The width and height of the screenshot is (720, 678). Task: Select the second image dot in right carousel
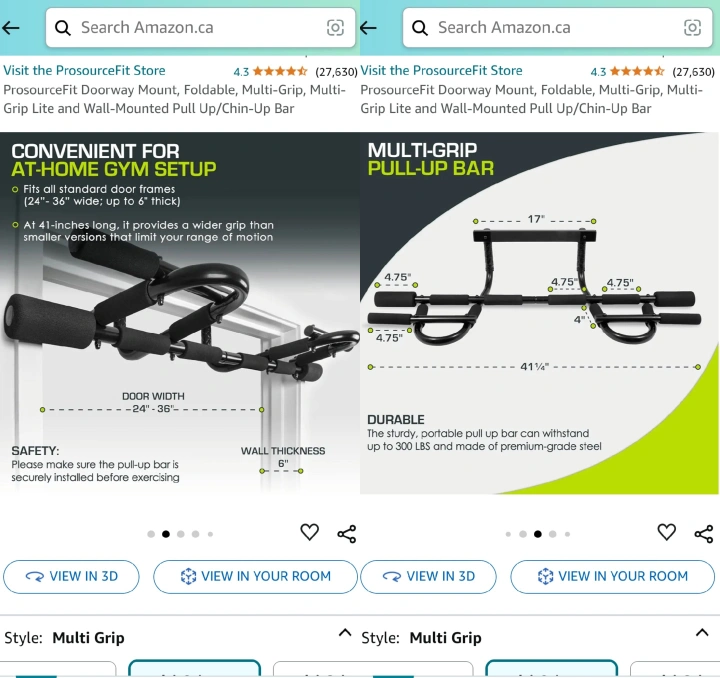[523, 534]
